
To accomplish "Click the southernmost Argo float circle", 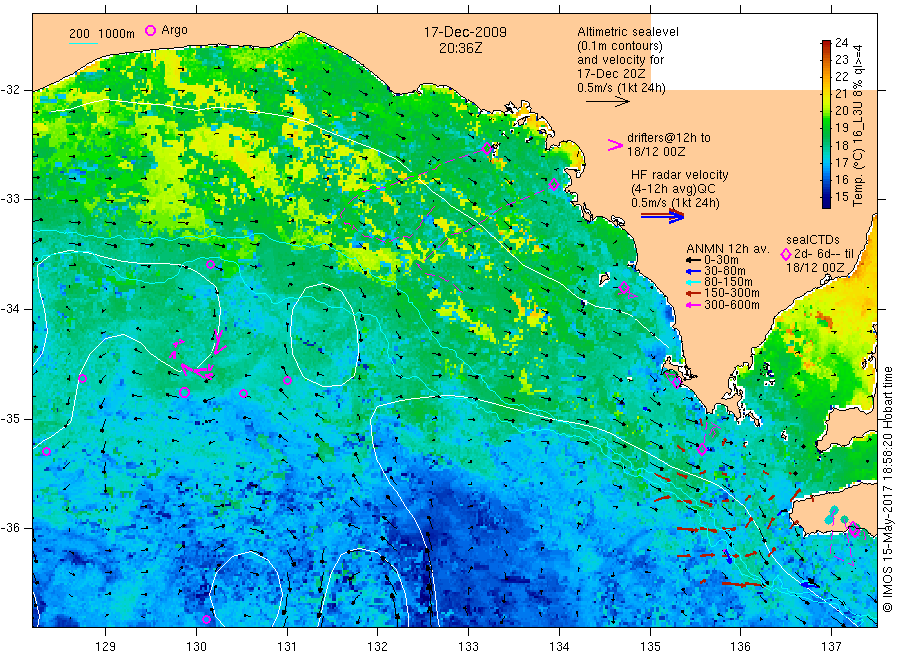I will tap(207, 619).
